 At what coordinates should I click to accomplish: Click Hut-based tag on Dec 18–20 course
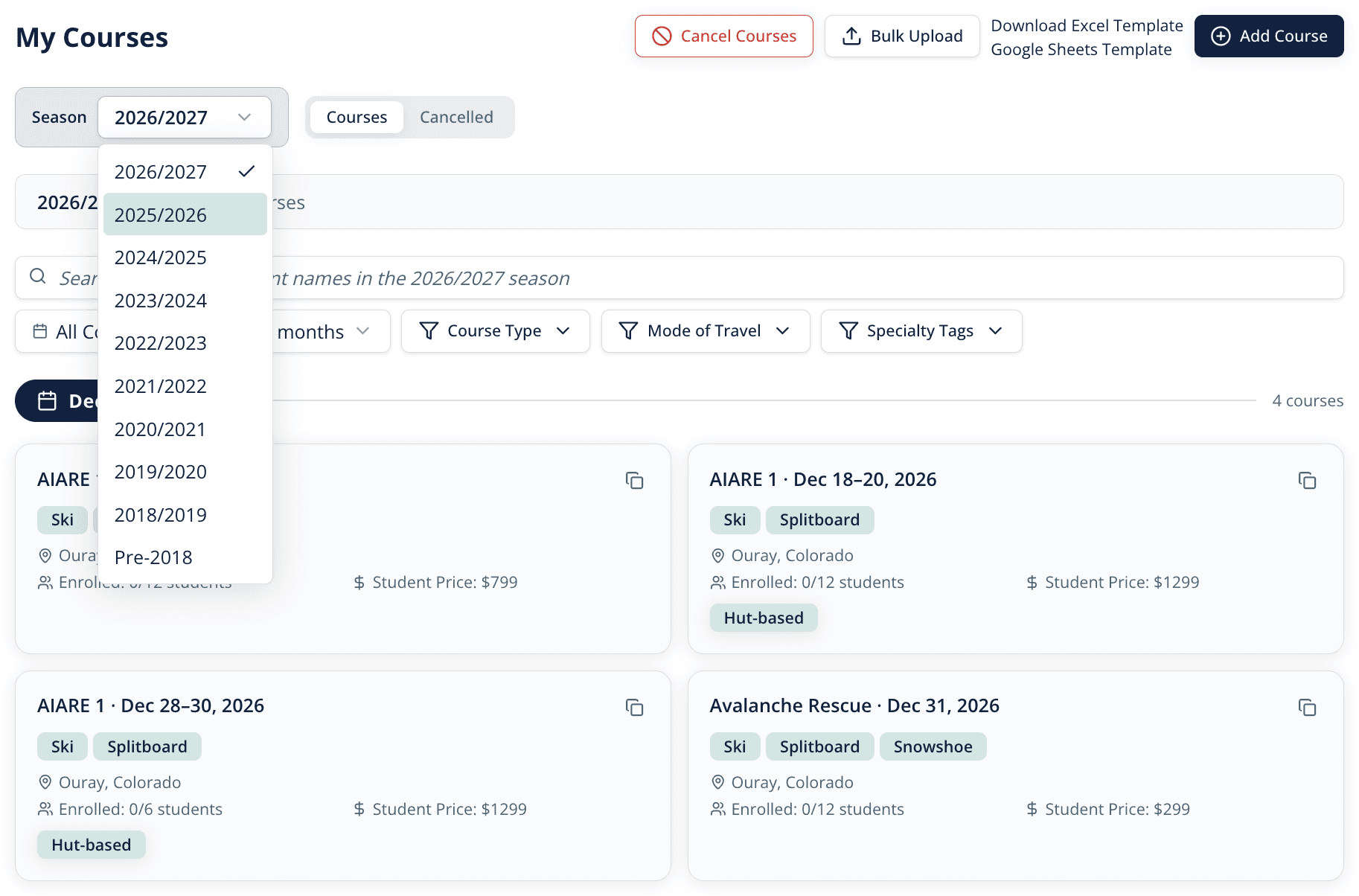(764, 618)
